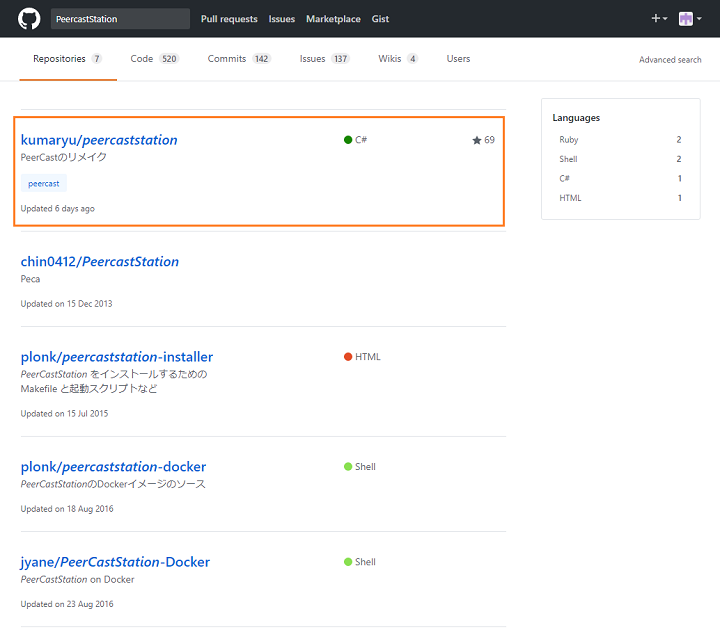
Task: Open the GitHub home logo
Action: pos(29,19)
